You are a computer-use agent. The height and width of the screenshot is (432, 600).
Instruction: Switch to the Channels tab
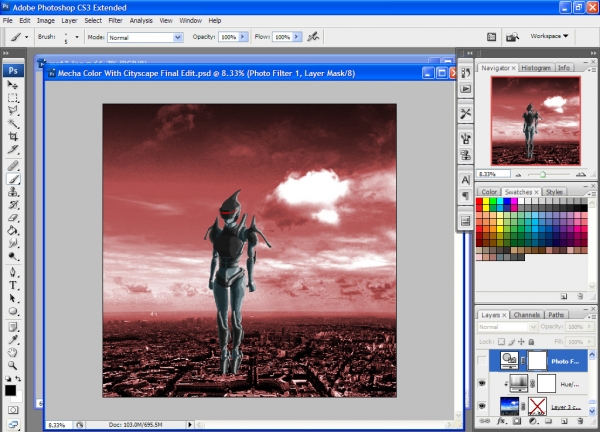point(527,315)
